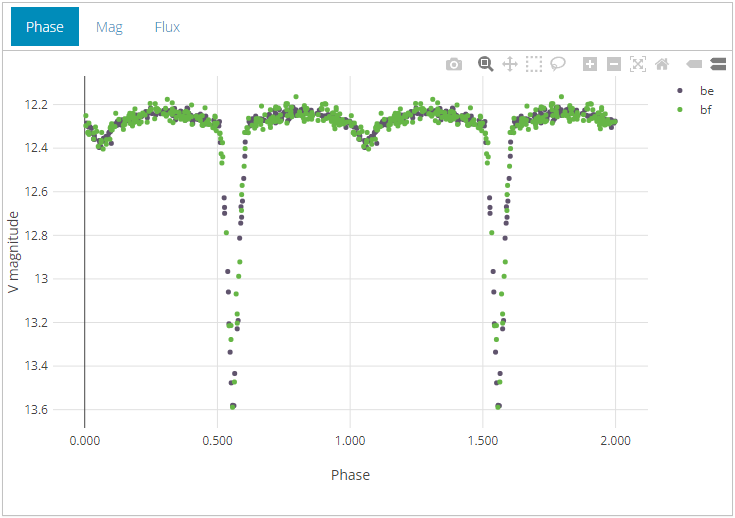735x518 pixels.
Task: Click the 12.2 y-axis tick label
Action: 37,105
